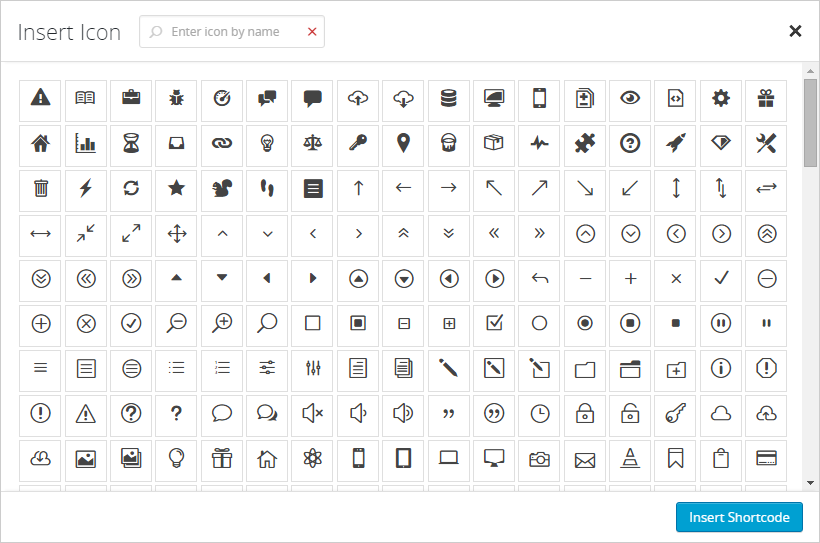Pick the rocket icon
This screenshot has height=543, width=820.
click(x=676, y=143)
